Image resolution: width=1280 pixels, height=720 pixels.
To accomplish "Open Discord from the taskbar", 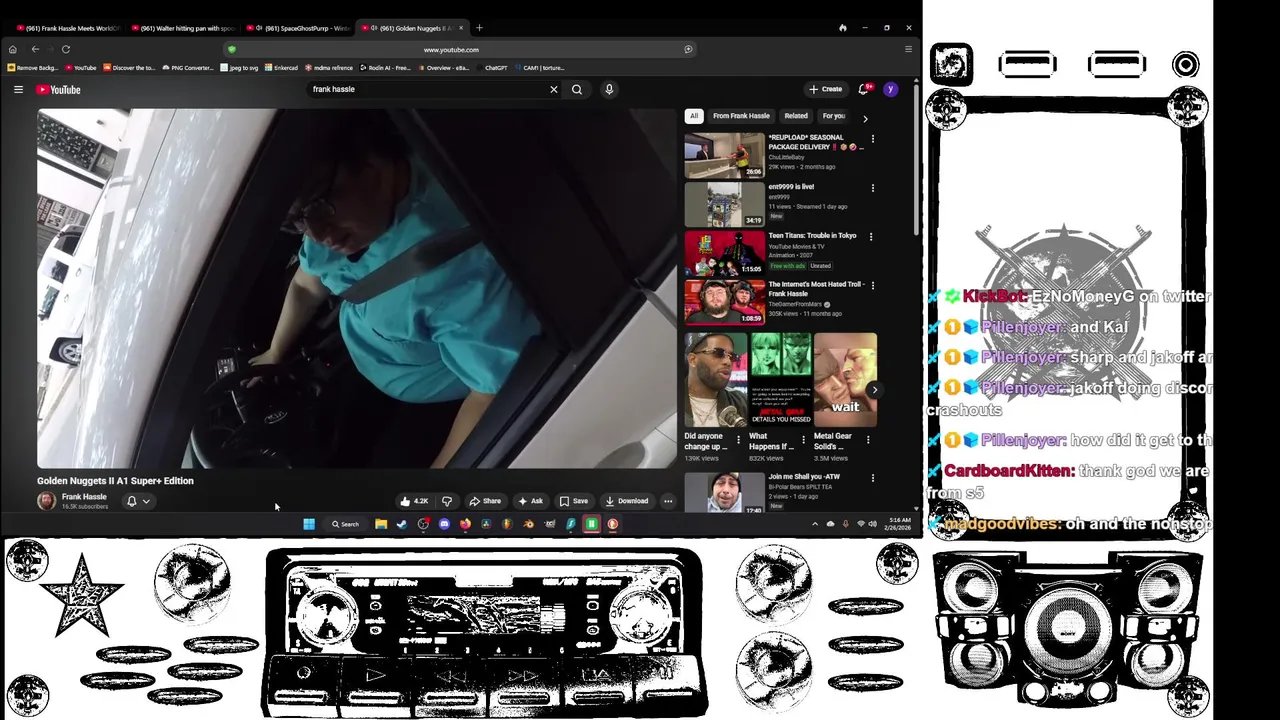I will [x=444, y=524].
